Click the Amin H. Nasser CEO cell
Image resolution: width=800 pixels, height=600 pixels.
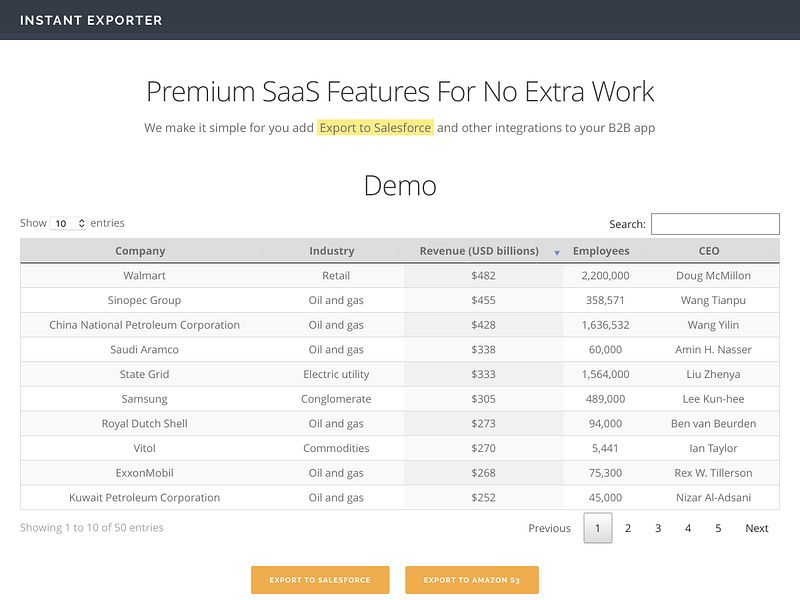pyautogui.click(x=713, y=349)
